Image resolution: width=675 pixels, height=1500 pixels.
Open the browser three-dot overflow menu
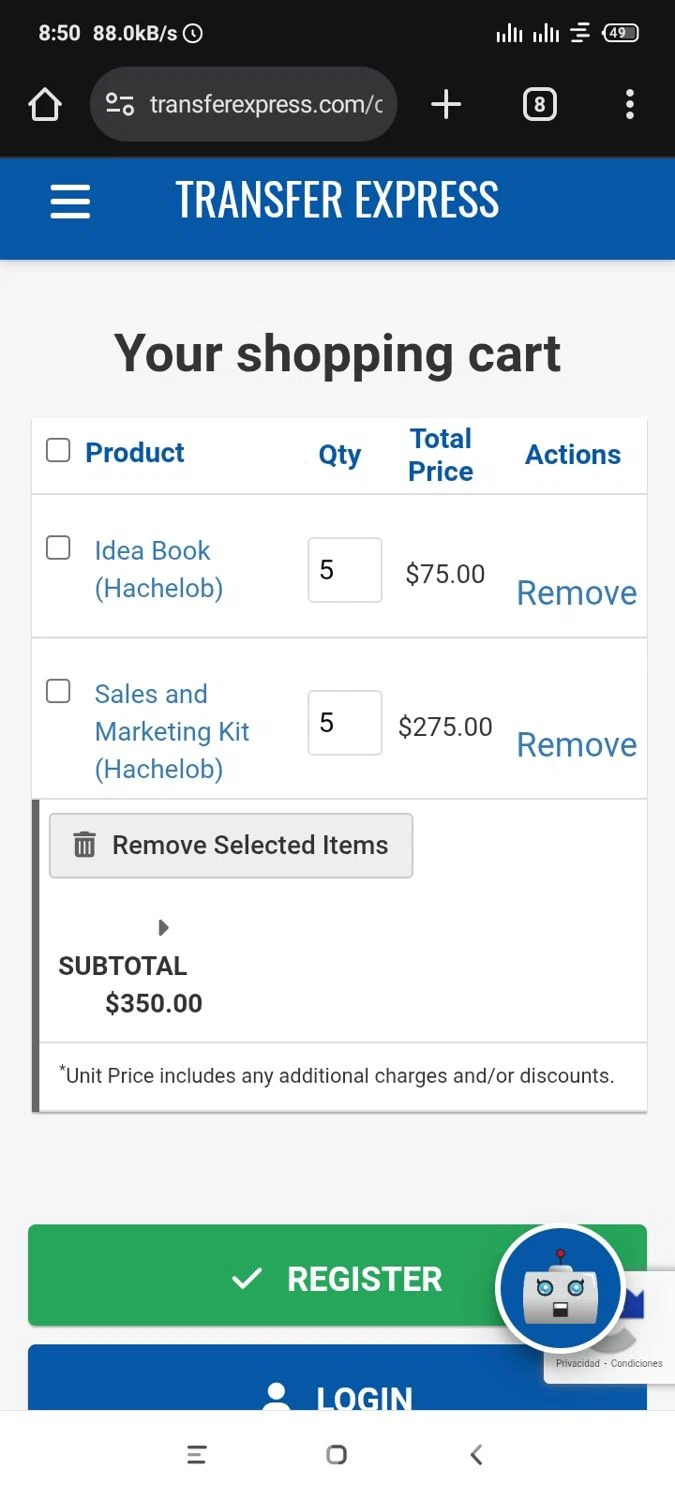pyautogui.click(x=629, y=104)
